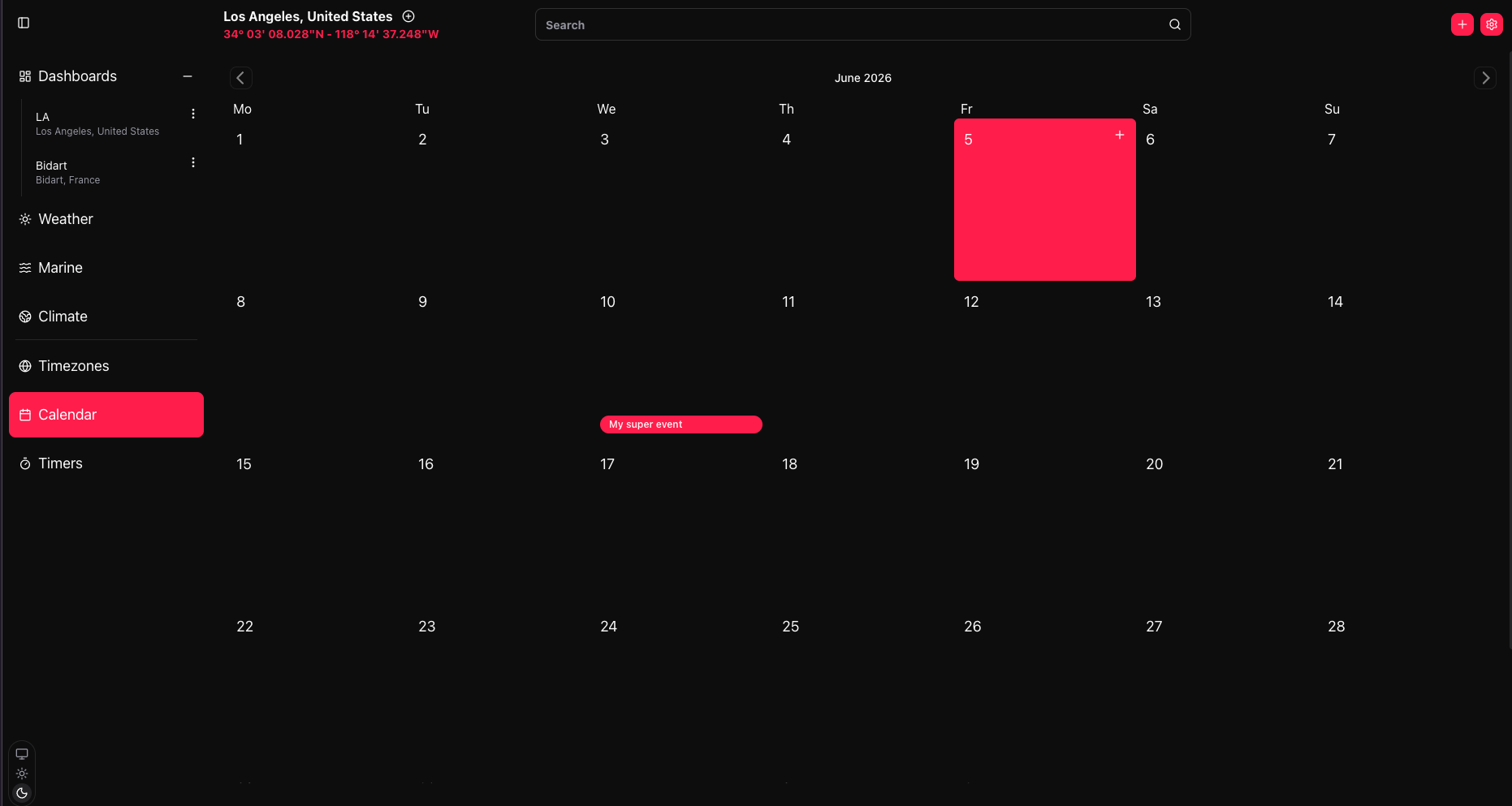Click the coordinates text under location
Viewport: 1512px width, 806px height.
click(331, 34)
